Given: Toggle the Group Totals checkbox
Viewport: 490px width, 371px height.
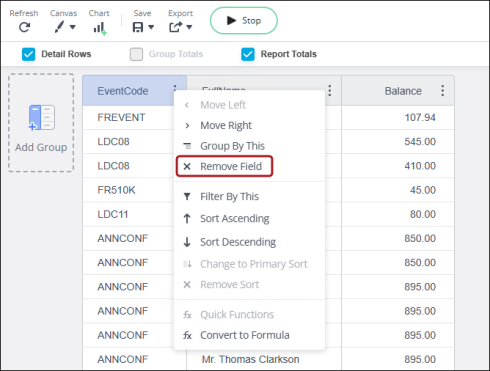Looking at the screenshot, I should [136, 54].
